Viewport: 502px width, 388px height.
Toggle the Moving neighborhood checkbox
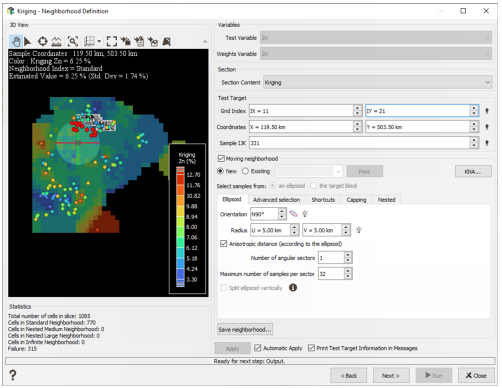click(x=221, y=158)
